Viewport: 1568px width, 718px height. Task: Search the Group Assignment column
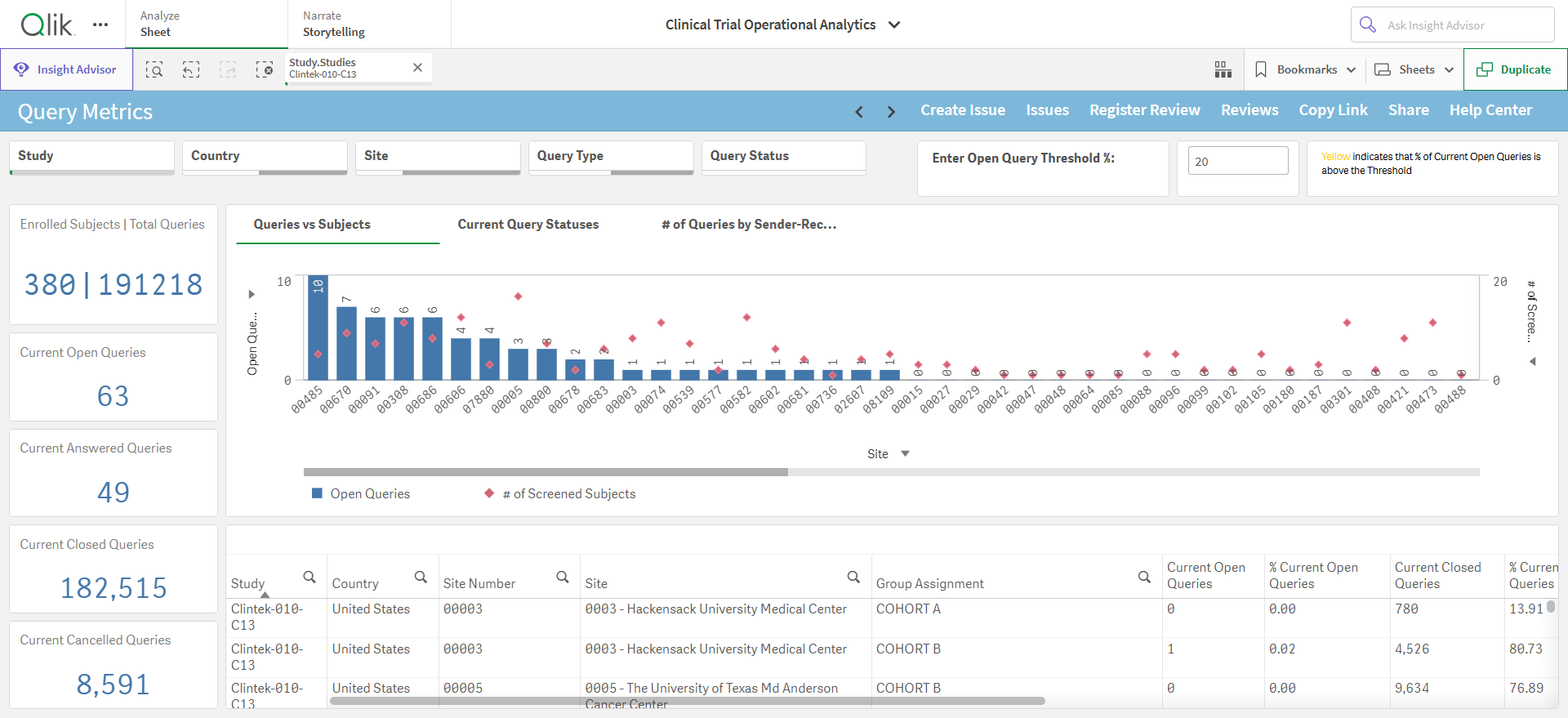click(1144, 578)
